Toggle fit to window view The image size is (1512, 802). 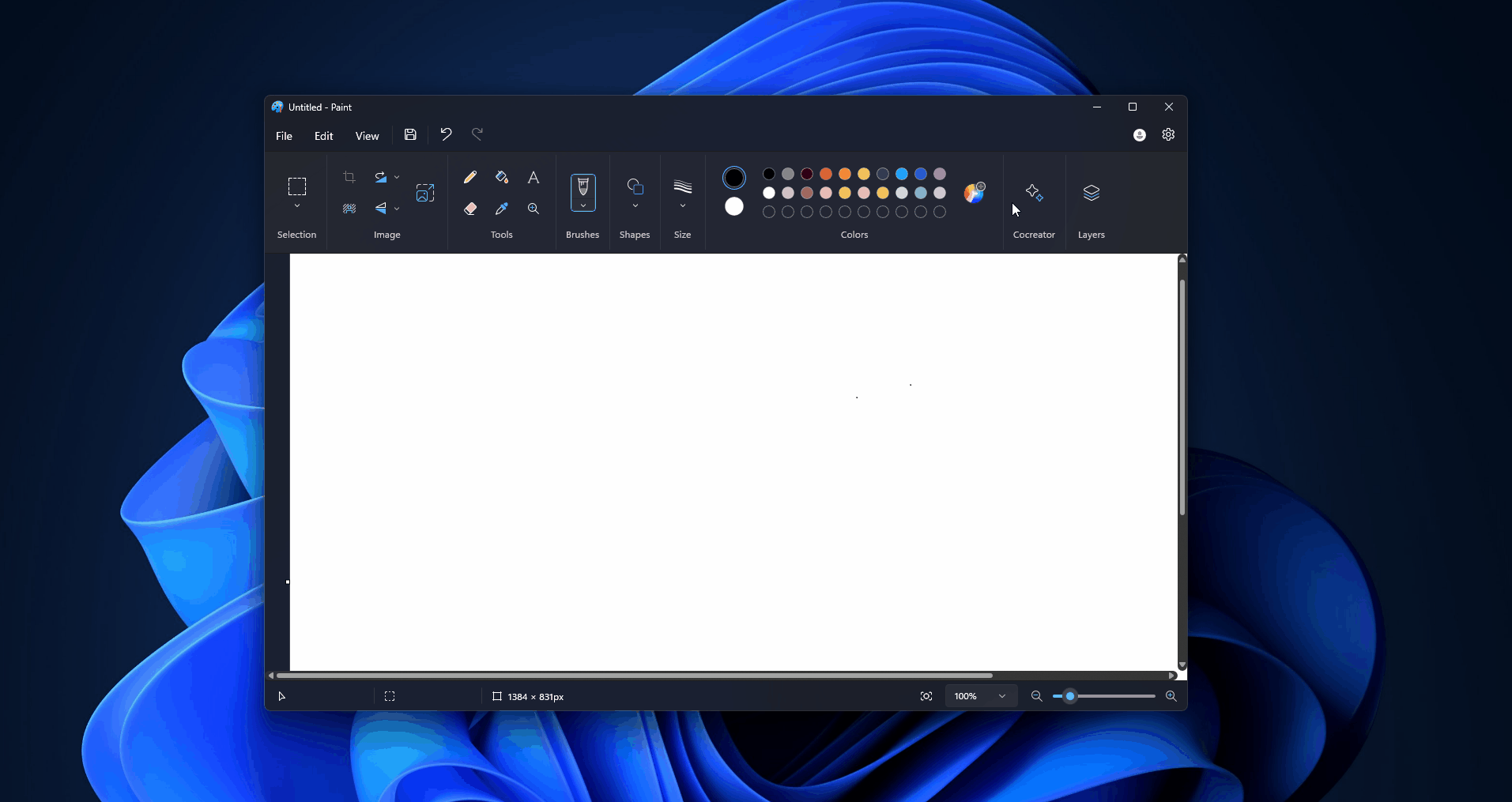coord(926,696)
